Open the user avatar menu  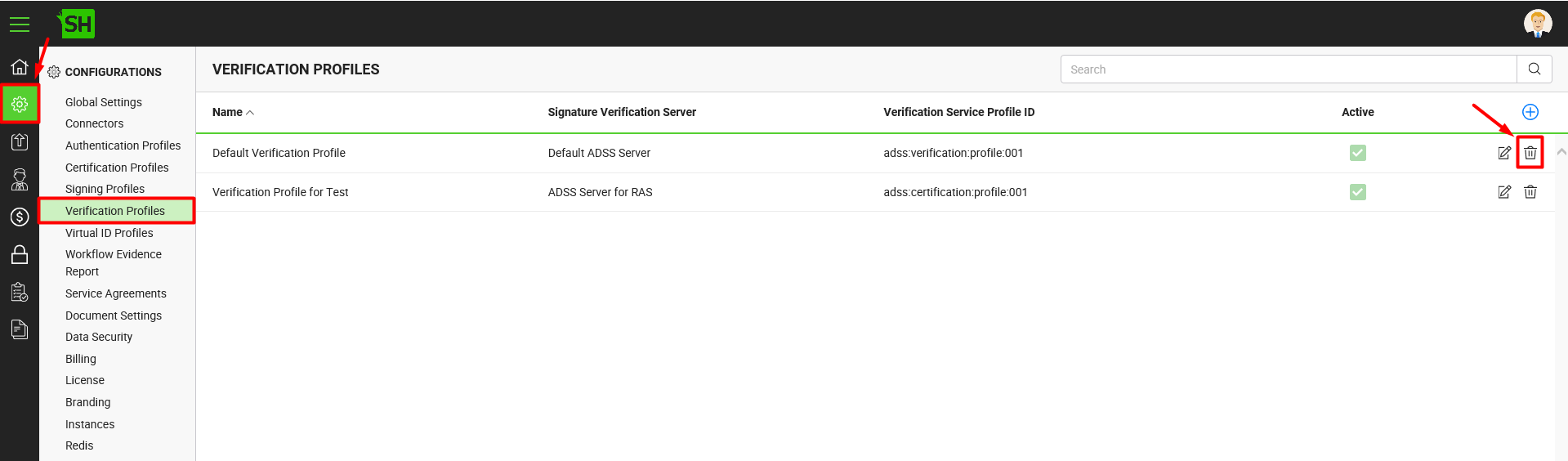pos(1538,24)
